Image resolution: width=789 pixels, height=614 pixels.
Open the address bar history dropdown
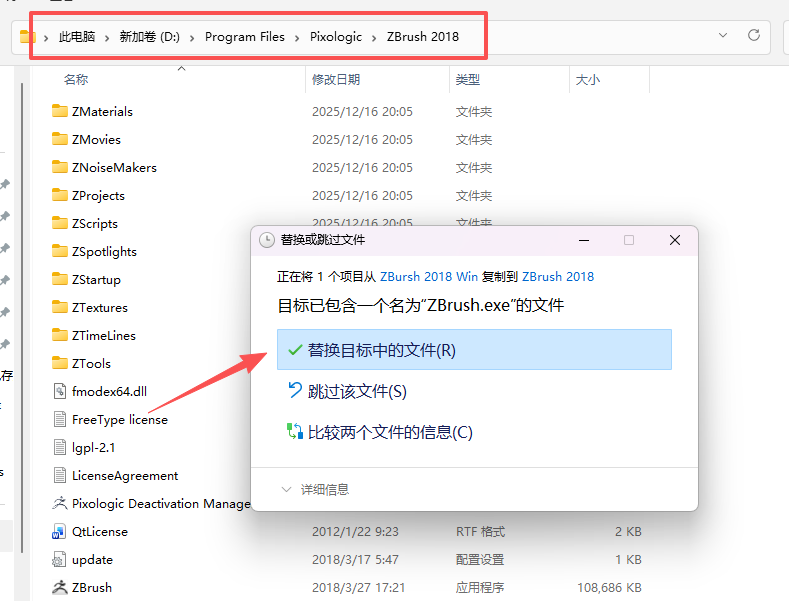(723, 36)
